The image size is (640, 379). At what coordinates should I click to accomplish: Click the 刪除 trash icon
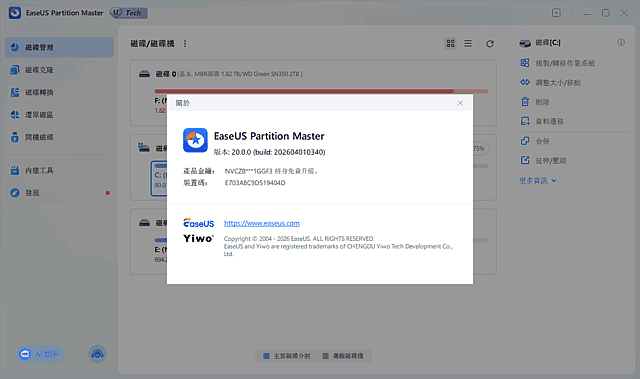tap(525, 102)
